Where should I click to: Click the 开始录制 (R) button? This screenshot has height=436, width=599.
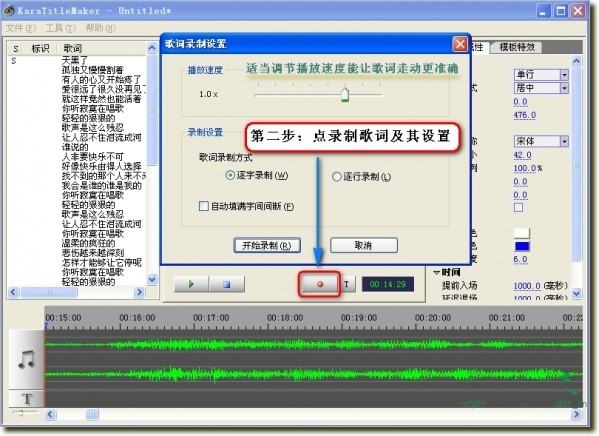coord(267,245)
